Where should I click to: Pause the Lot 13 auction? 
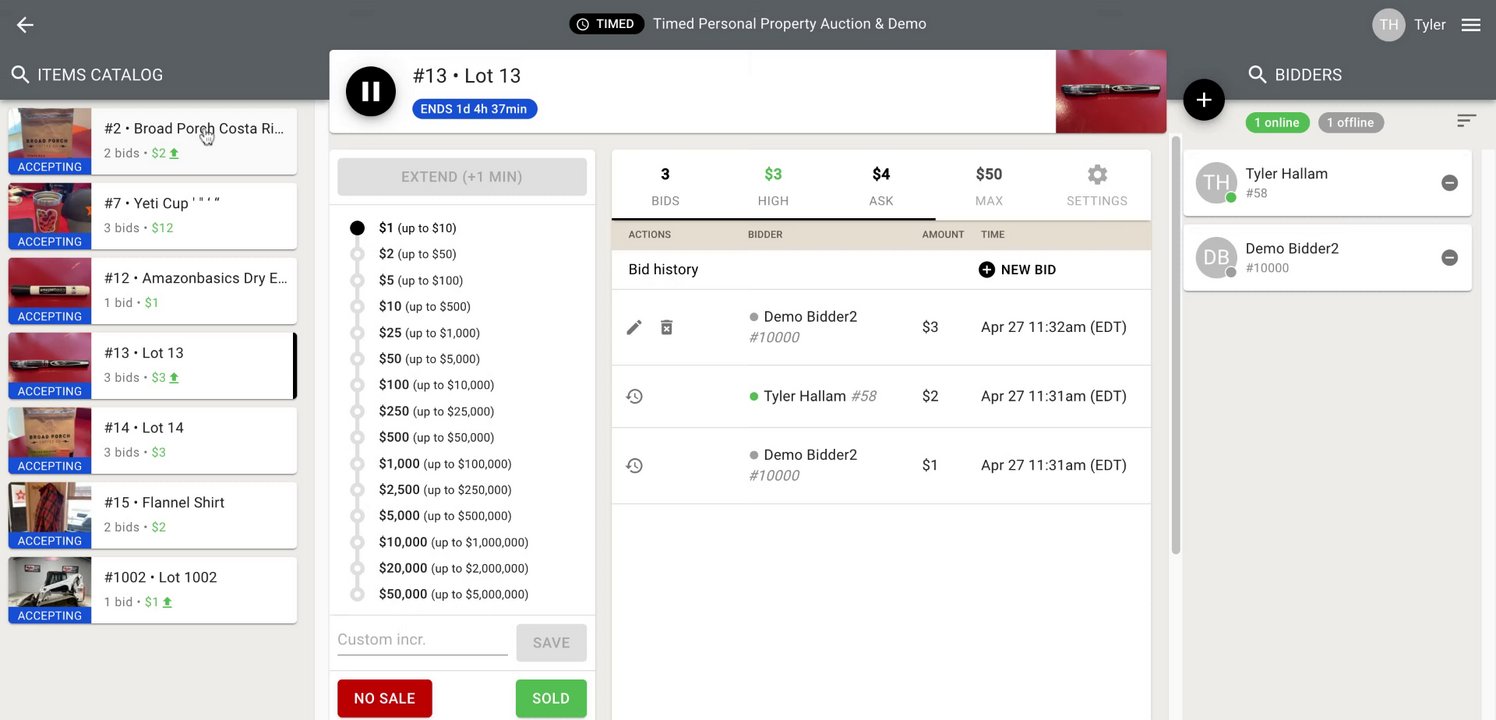(x=371, y=91)
